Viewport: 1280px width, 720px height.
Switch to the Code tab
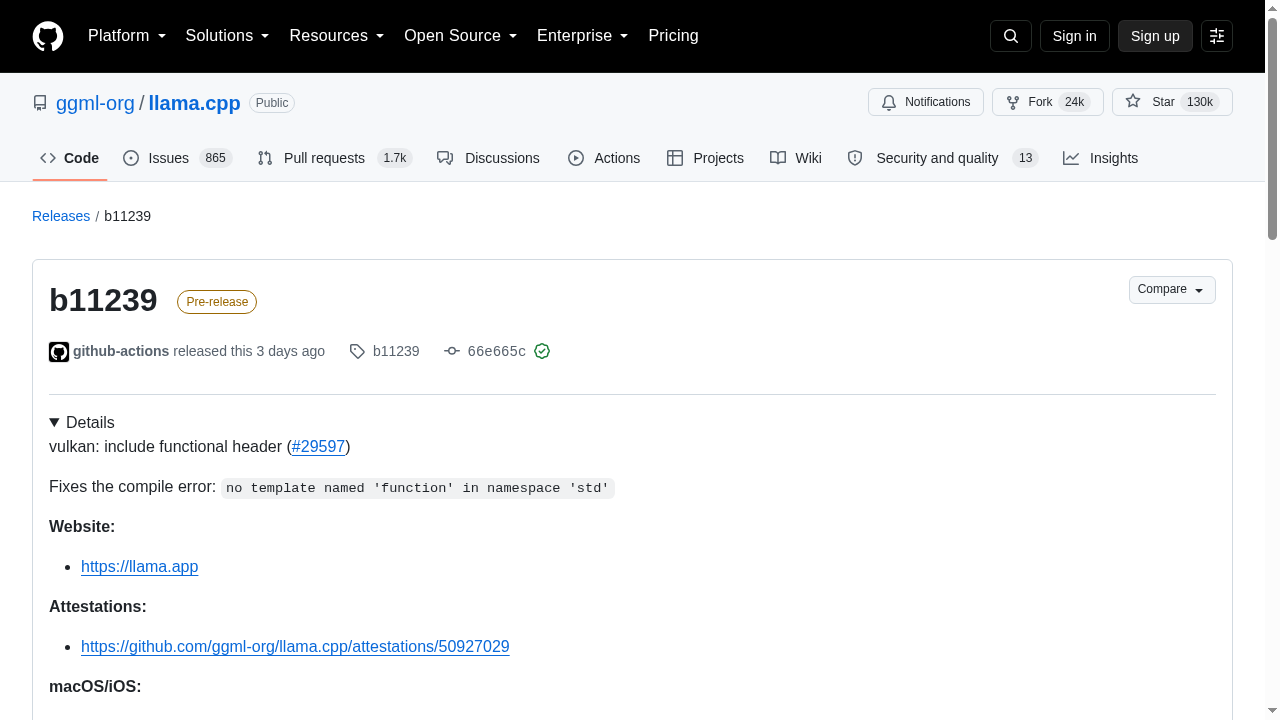[70, 158]
